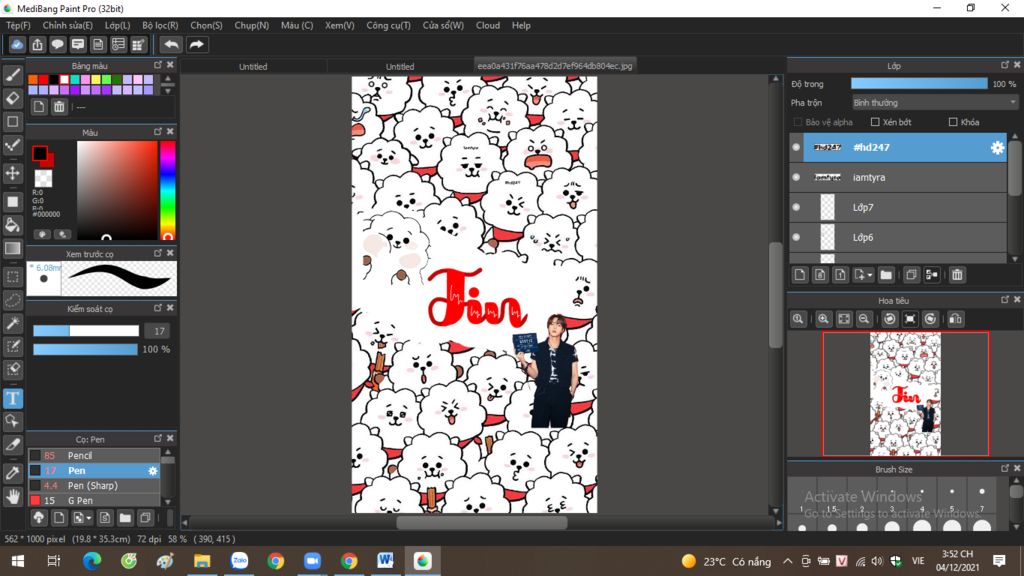The width and height of the screenshot is (1024, 576).
Task: Open settings gear of Pen brush
Action: point(153,471)
